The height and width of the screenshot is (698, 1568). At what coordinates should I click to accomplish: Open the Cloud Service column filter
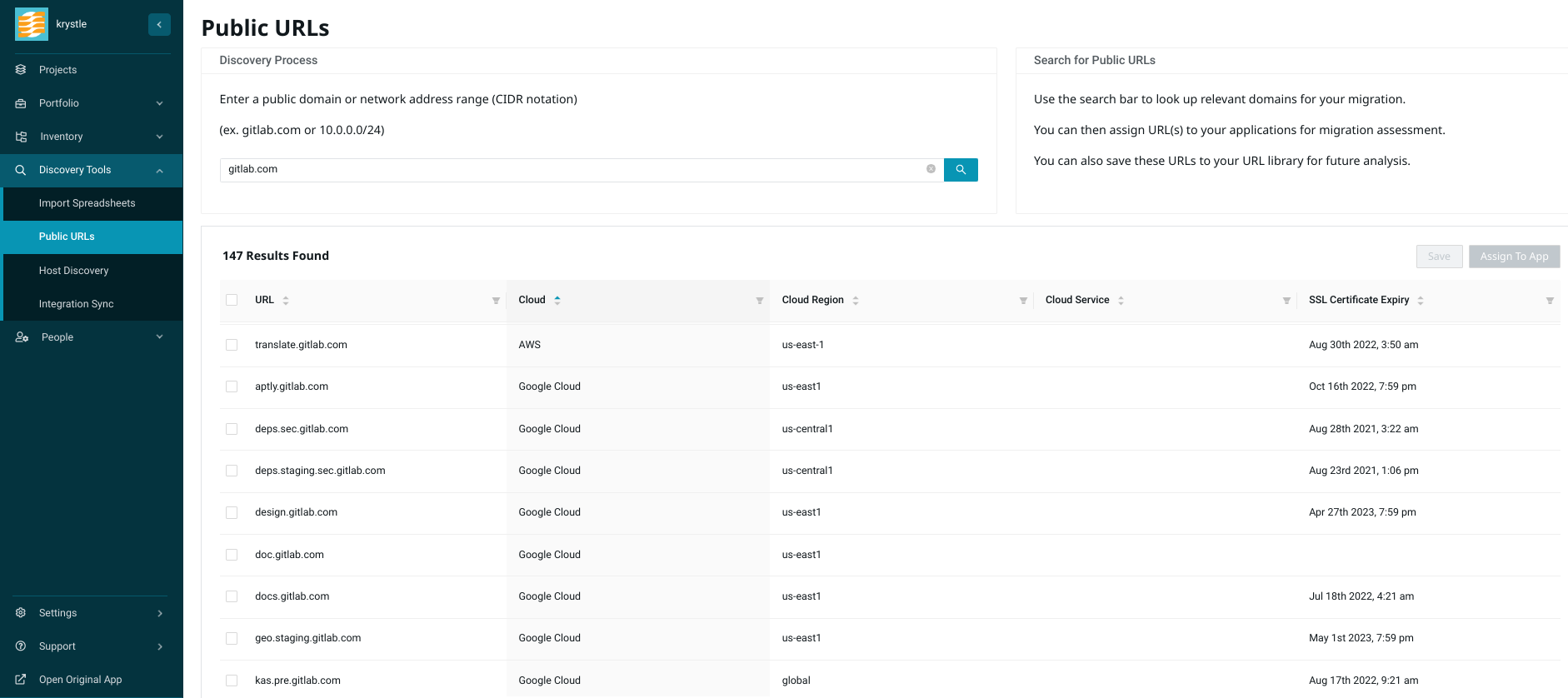point(1286,301)
